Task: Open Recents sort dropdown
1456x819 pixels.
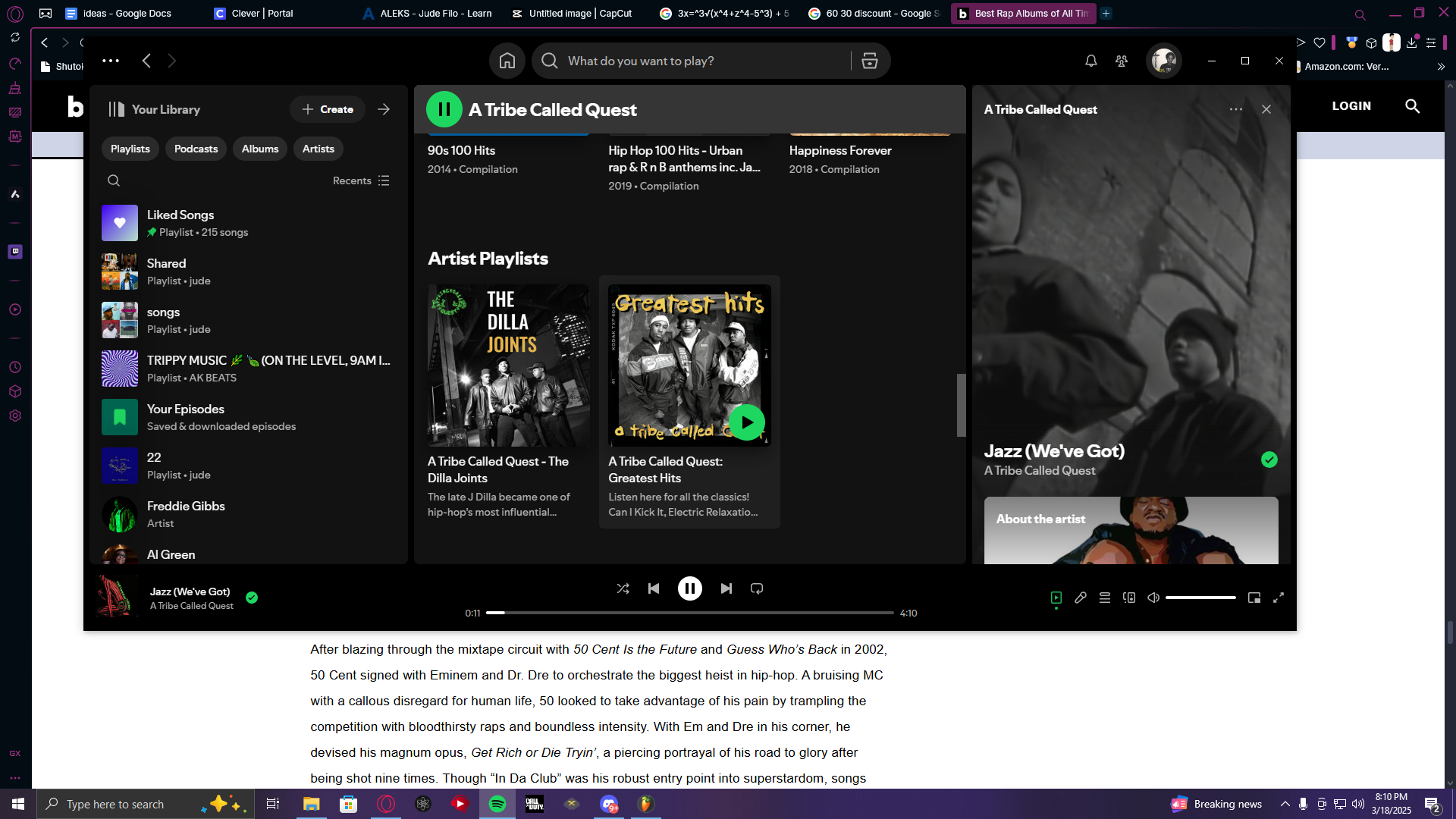Action: tap(361, 180)
